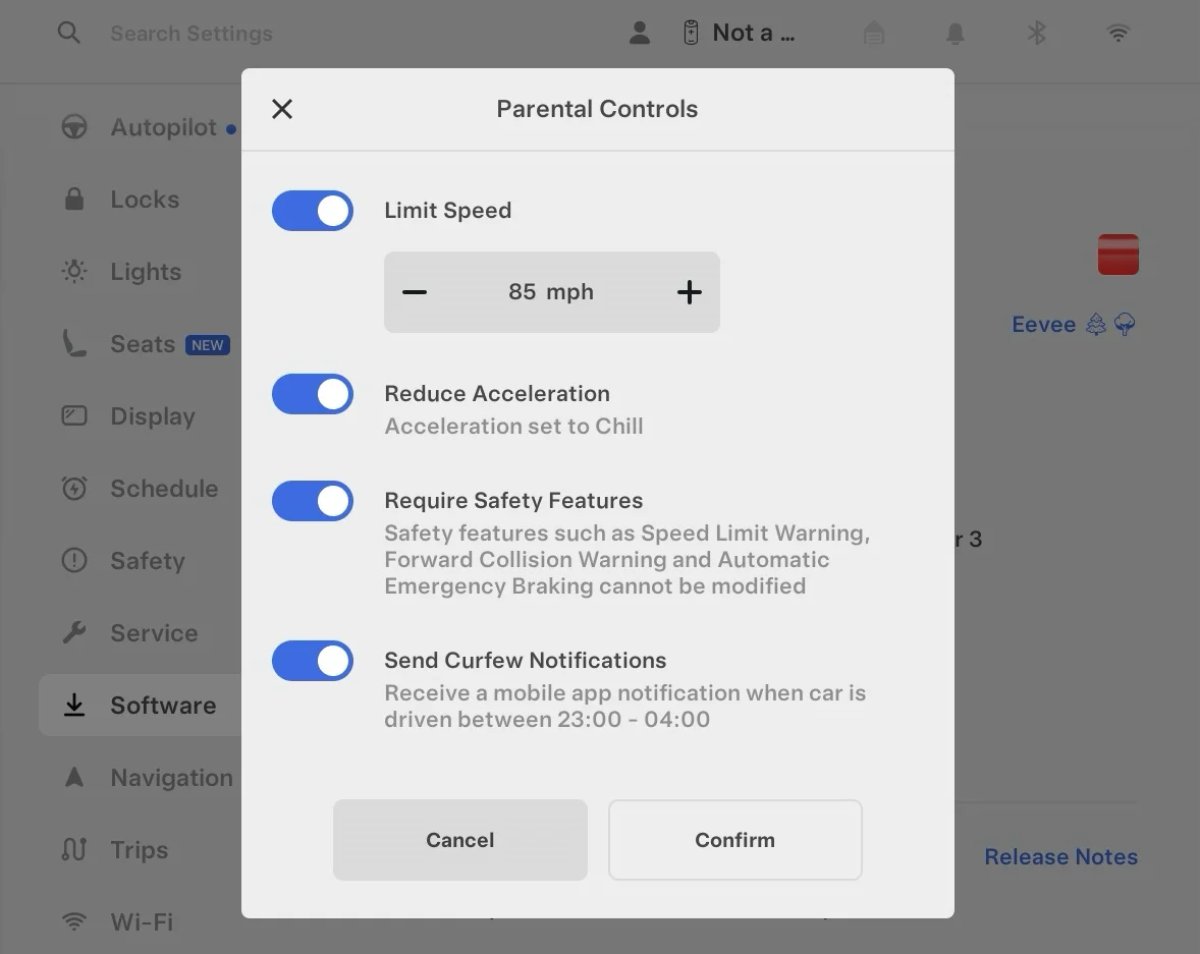Close the Parental Controls dialog with X

point(282,109)
